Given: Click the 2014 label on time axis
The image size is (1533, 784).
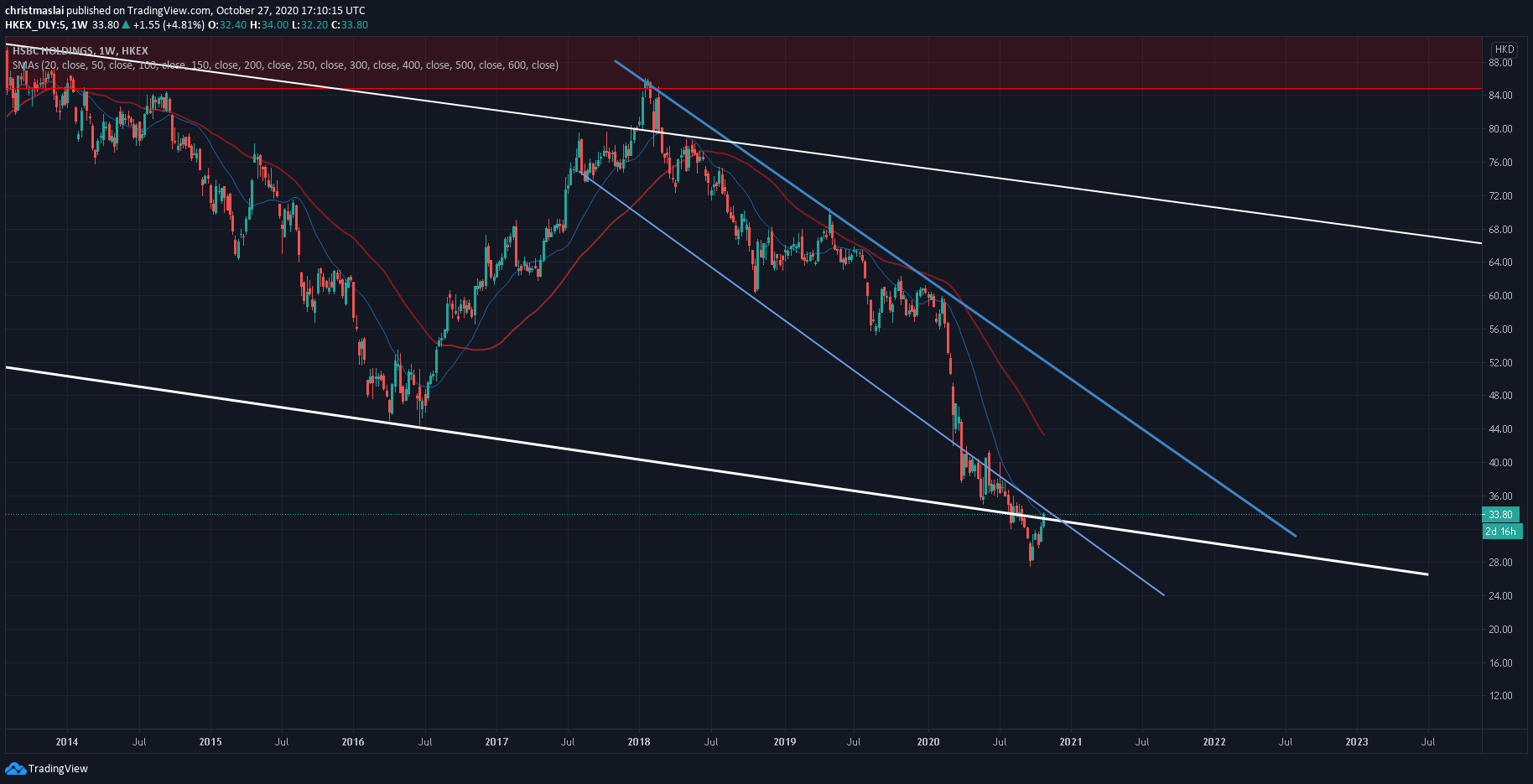Looking at the screenshot, I should point(67,742).
